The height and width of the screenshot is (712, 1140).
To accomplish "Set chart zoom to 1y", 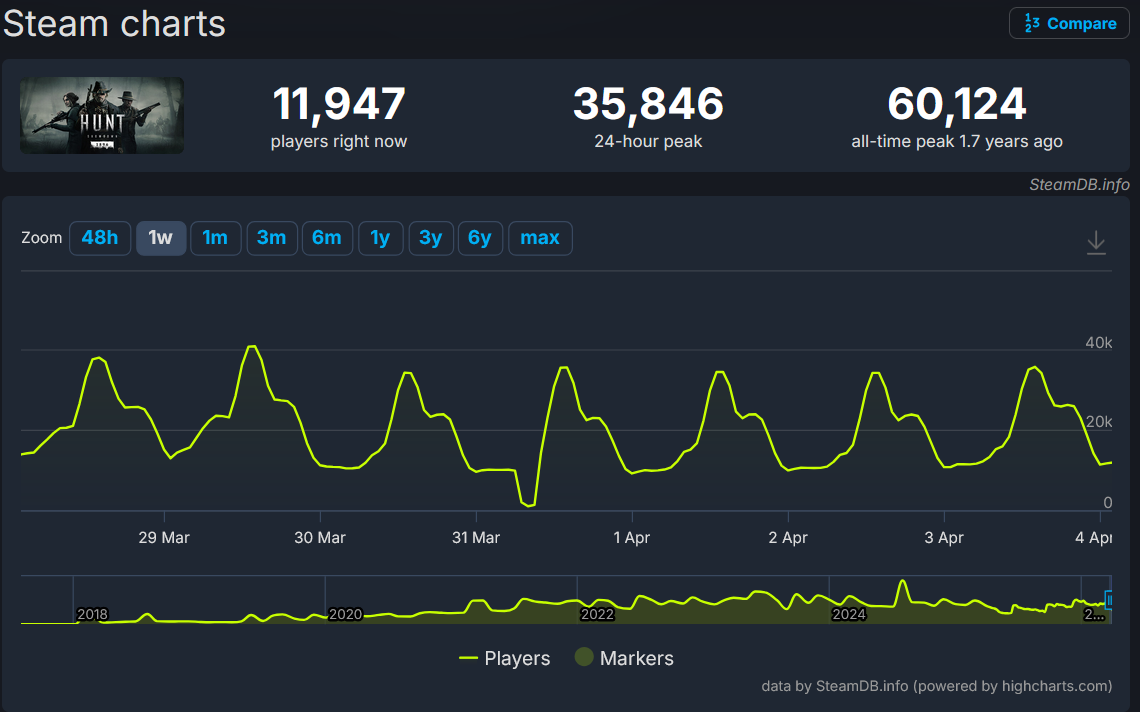I will (380, 238).
